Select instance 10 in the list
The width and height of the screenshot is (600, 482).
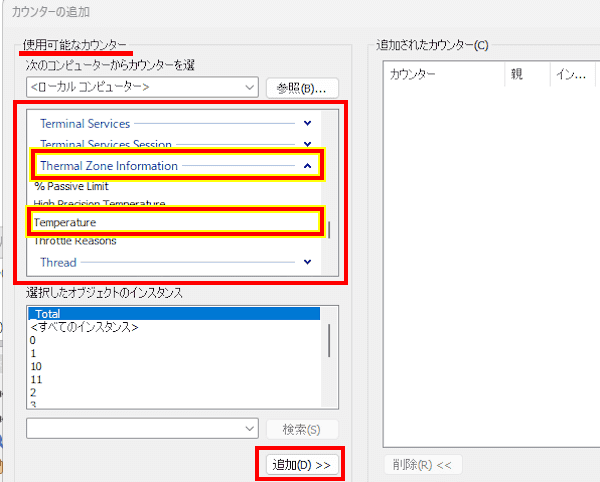click(36, 366)
